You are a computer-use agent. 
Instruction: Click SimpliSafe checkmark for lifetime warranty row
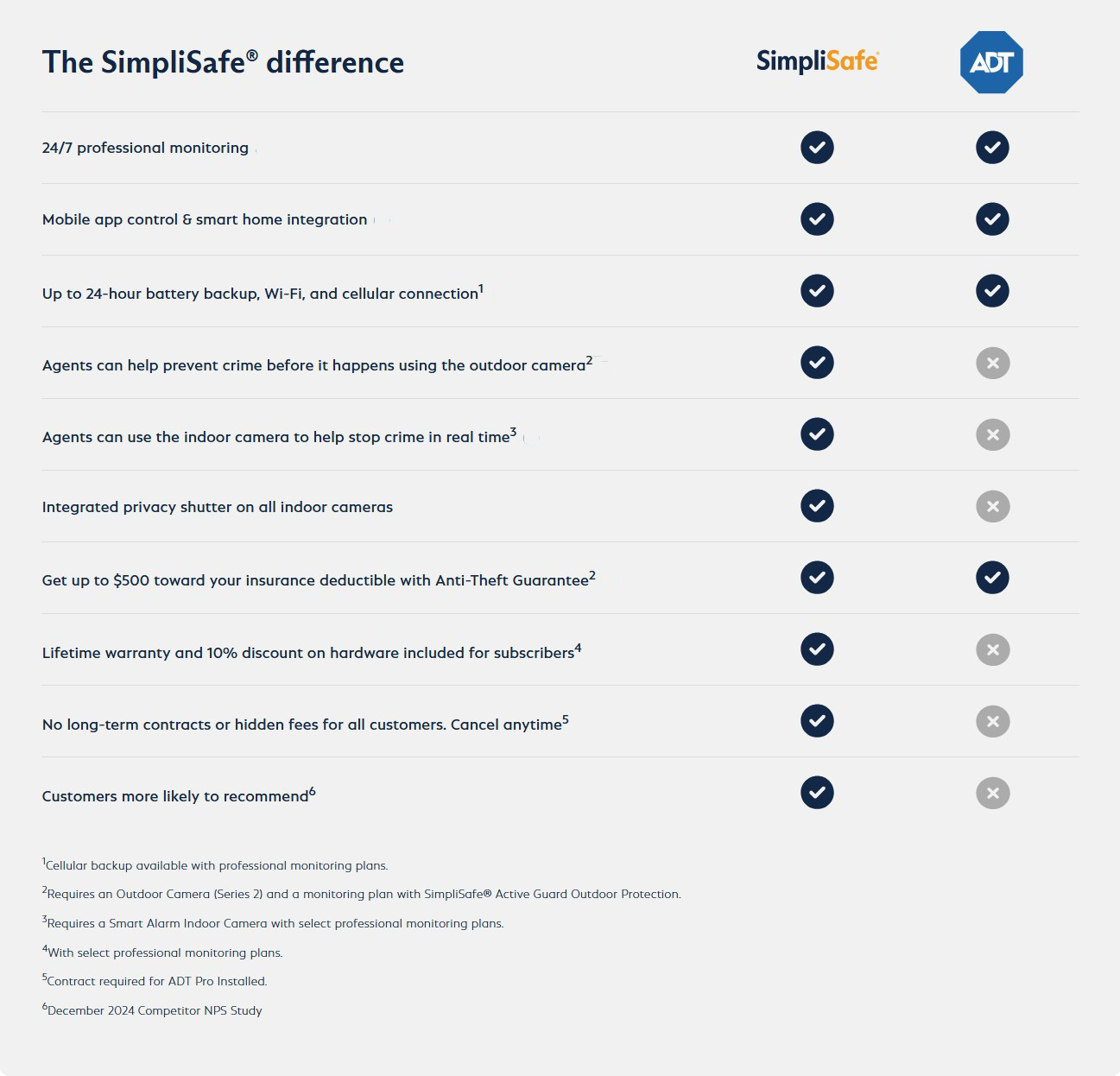coord(817,649)
